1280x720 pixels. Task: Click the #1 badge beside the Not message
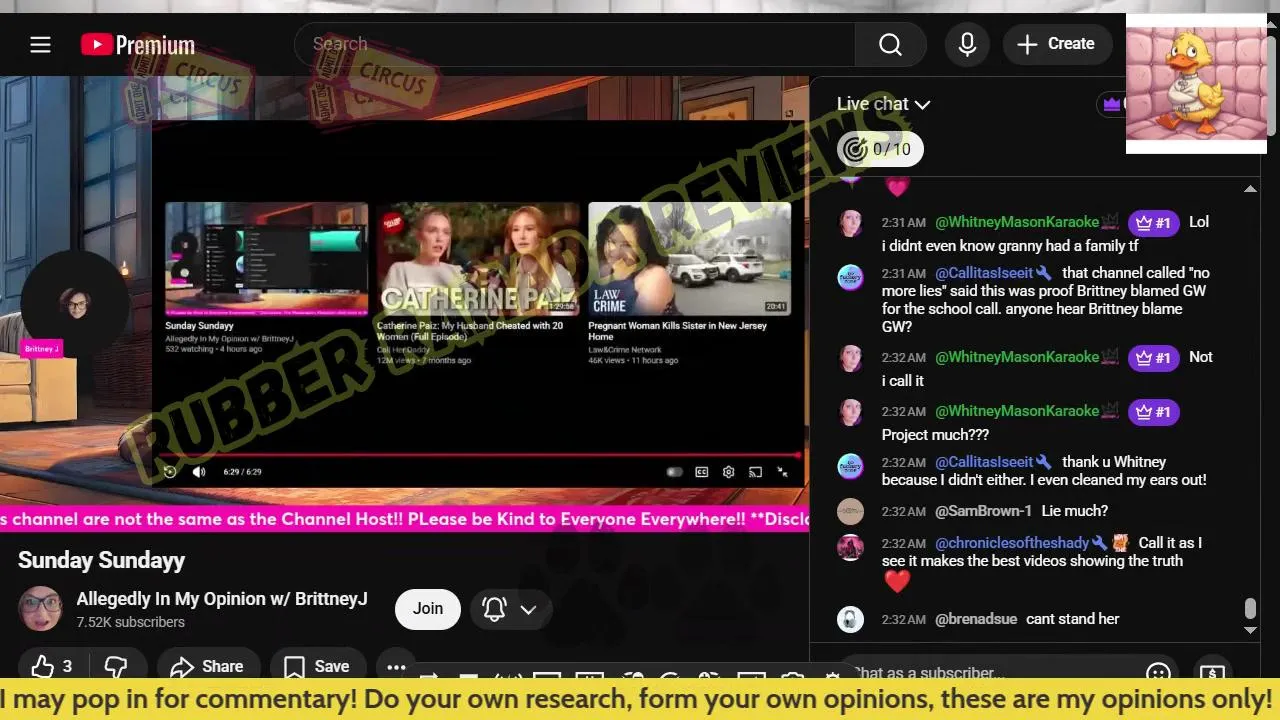click(x=1153, y=358)
